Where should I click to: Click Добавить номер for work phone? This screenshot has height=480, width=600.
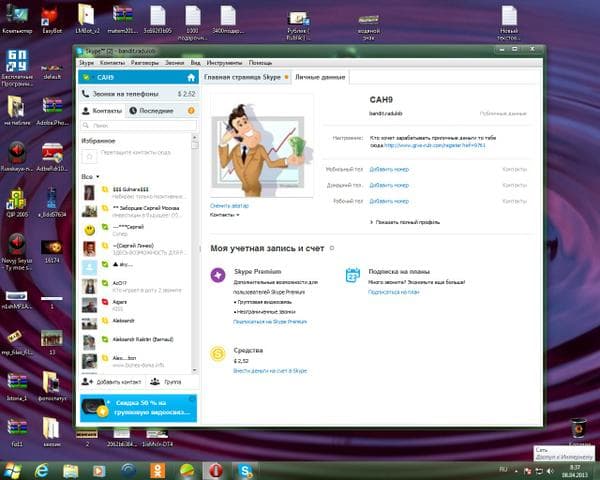389,201
